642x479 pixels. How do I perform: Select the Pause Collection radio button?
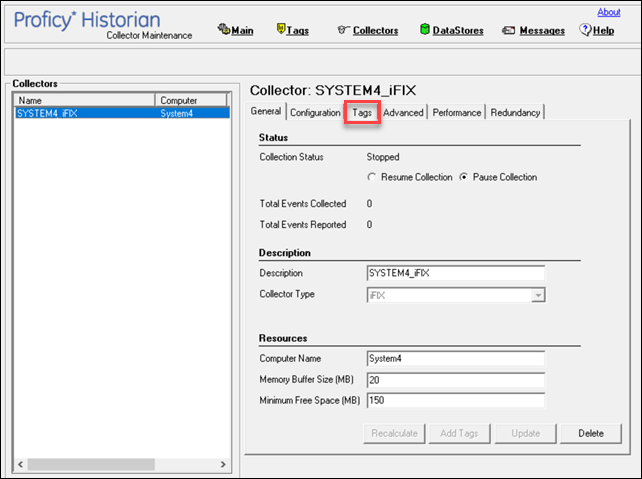pyautogui.click(x=463, y=177)
